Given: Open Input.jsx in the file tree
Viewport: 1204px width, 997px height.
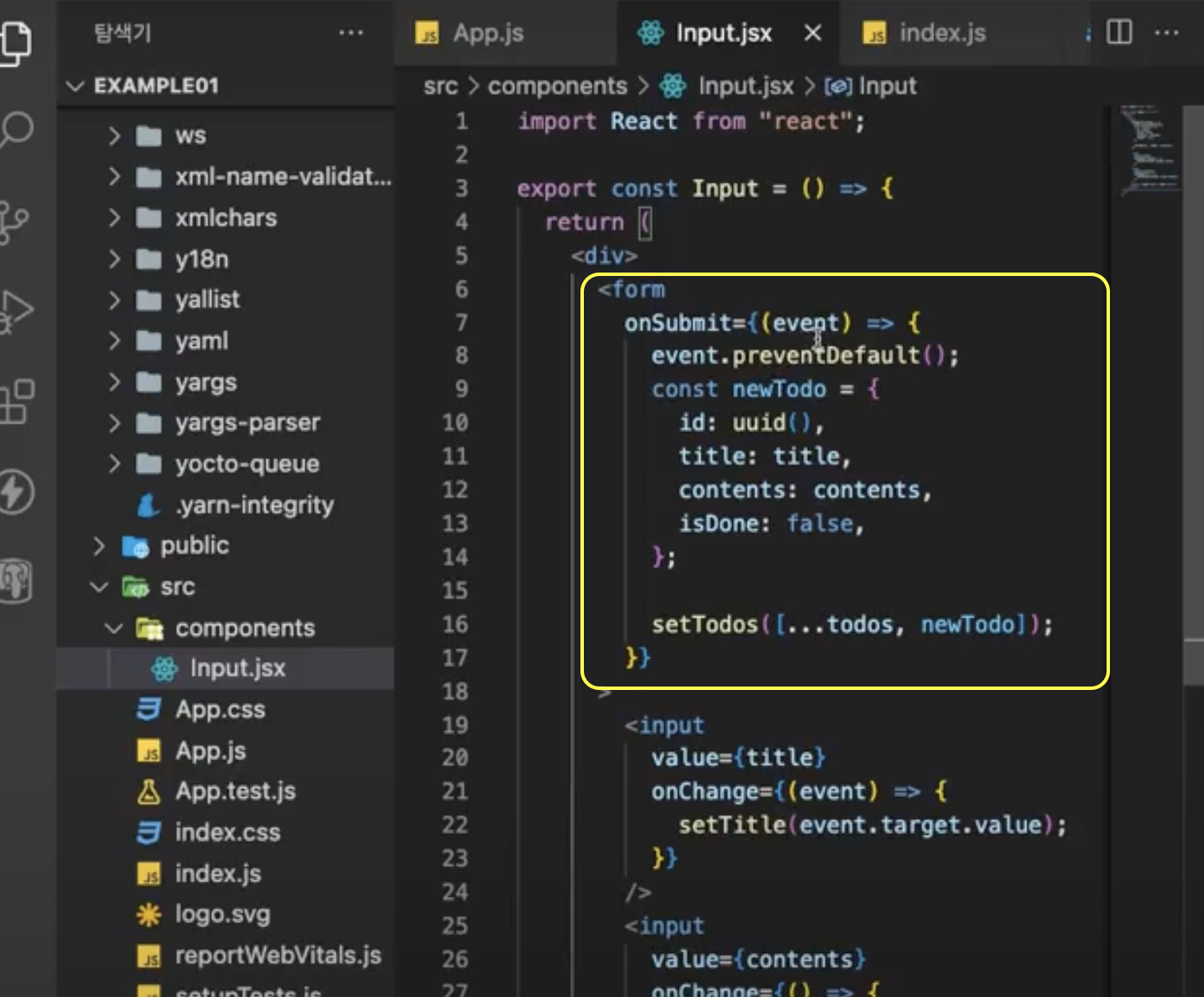Looking at the screenshot, I should coord(226,668).
